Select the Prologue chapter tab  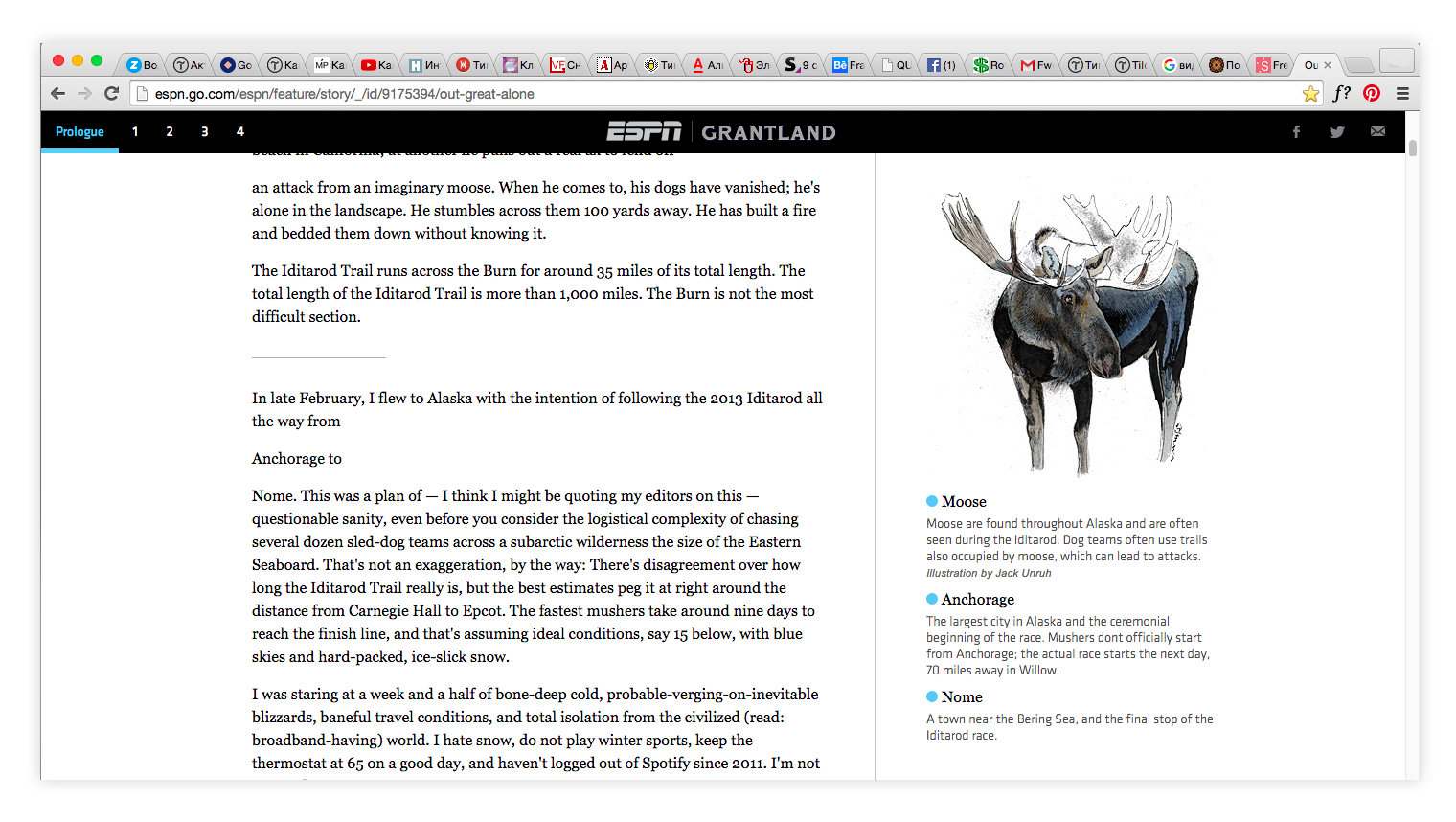coord(80,132)
